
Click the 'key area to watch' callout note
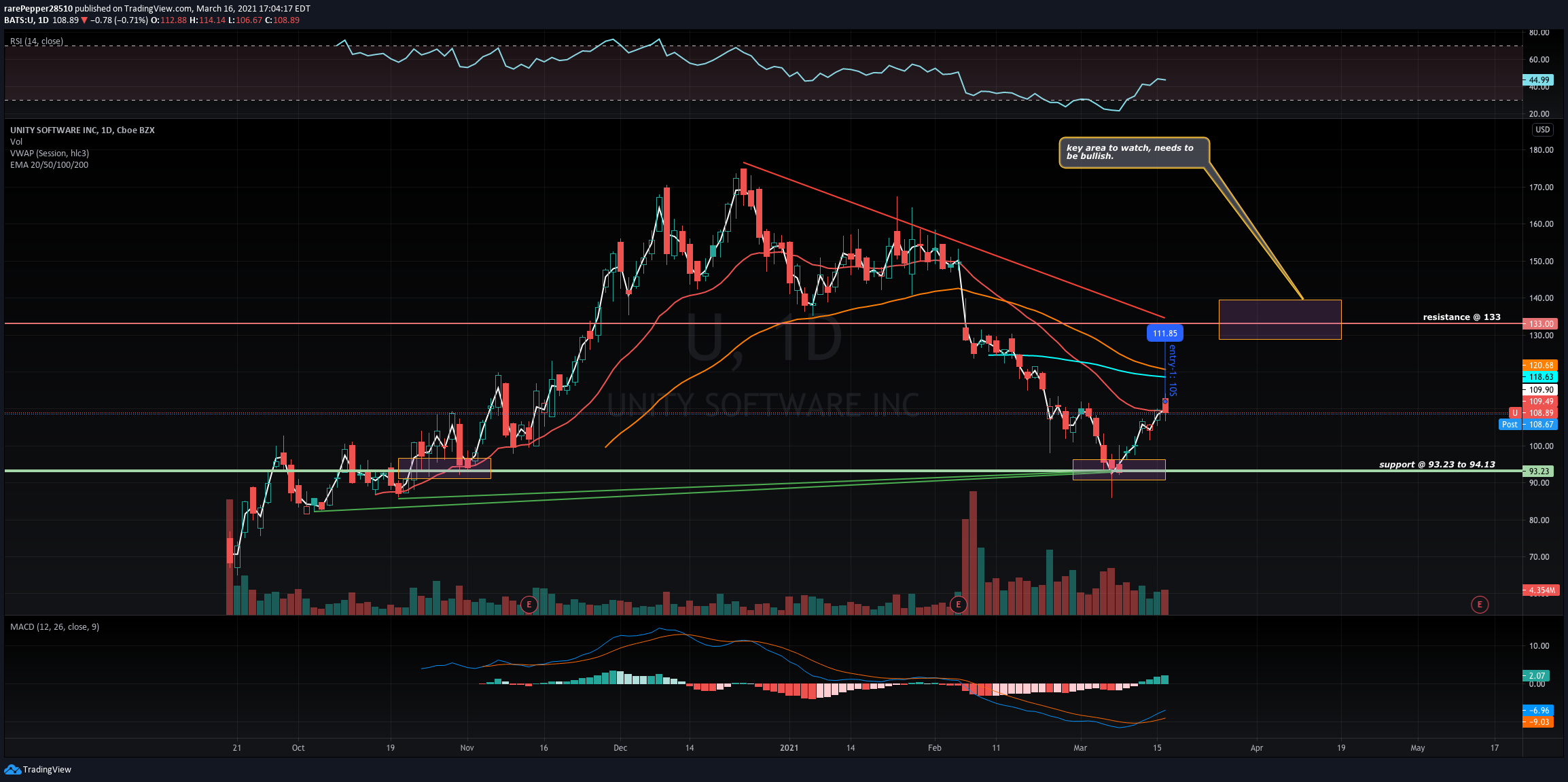tap(1134, 152)
